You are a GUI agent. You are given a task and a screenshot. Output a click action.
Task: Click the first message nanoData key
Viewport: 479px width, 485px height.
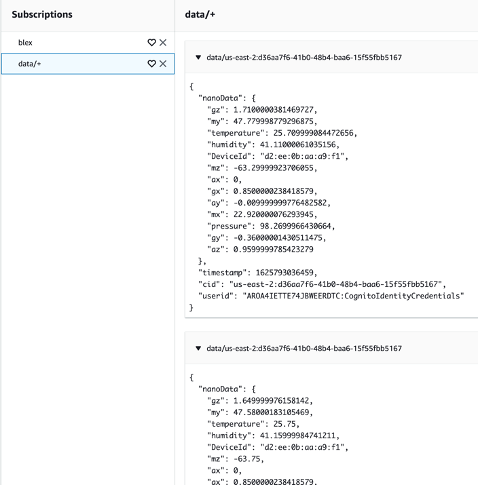tap(220, 98)
